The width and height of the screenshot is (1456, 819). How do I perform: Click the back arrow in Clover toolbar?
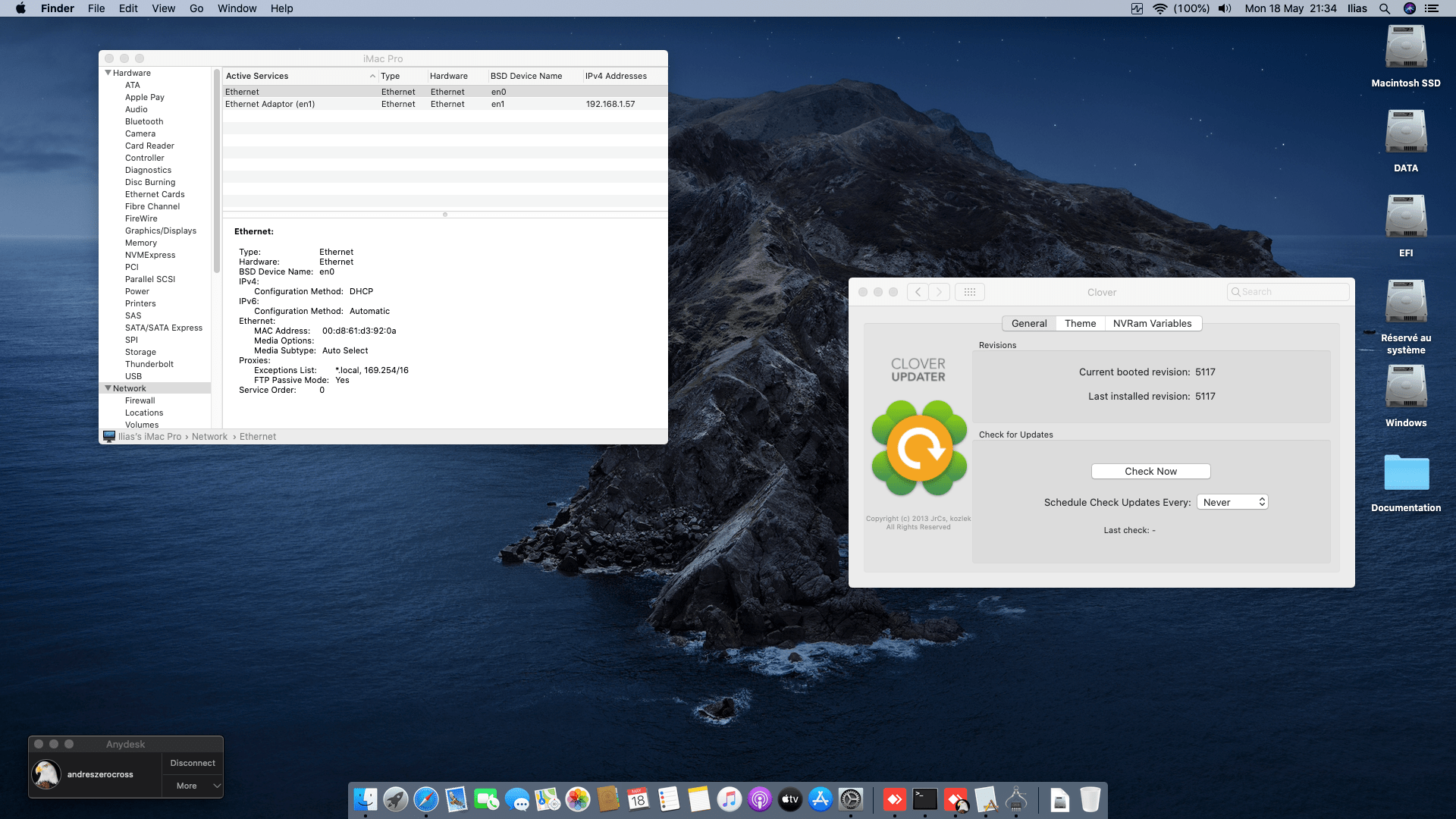point(918,292)
